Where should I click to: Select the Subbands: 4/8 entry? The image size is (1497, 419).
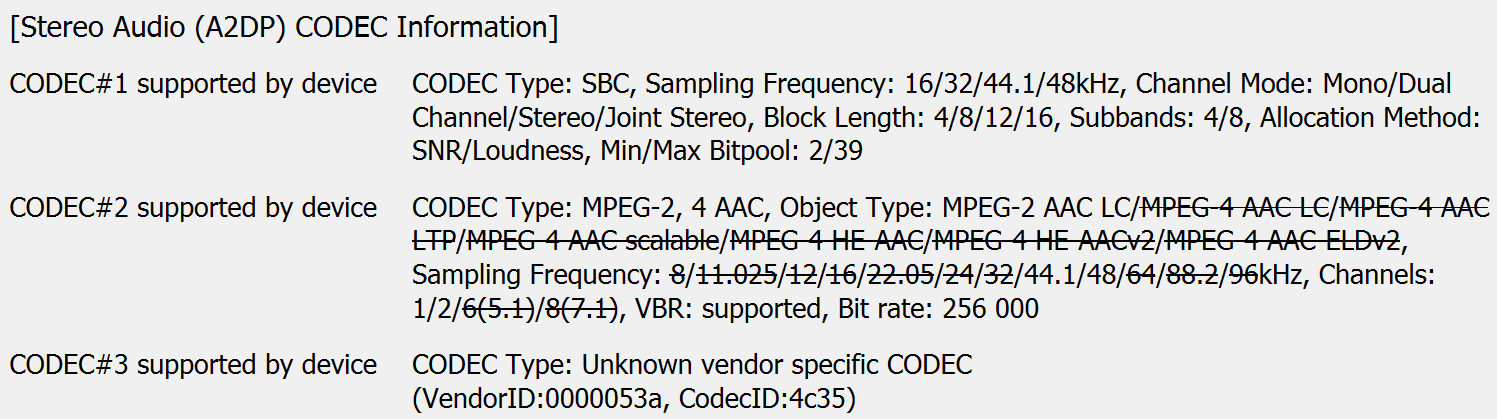(1158, 118)
